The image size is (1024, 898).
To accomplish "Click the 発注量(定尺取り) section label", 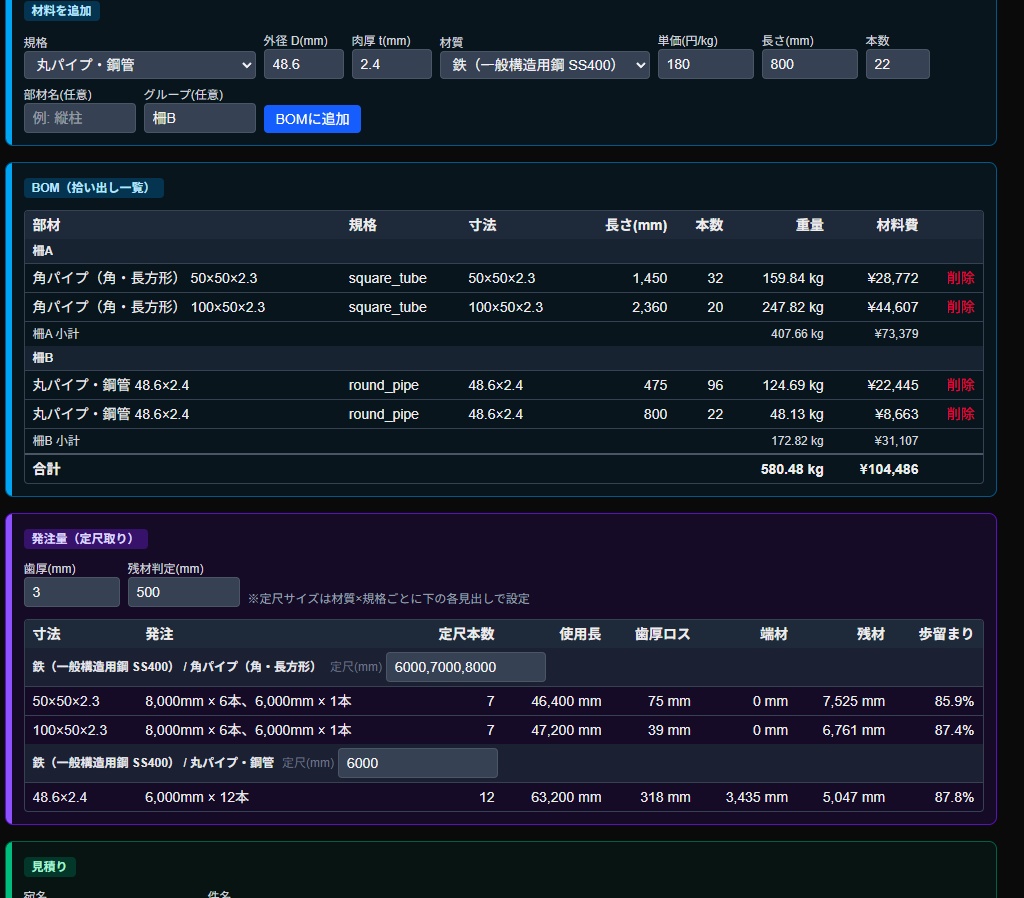I will tap(86, 539).
